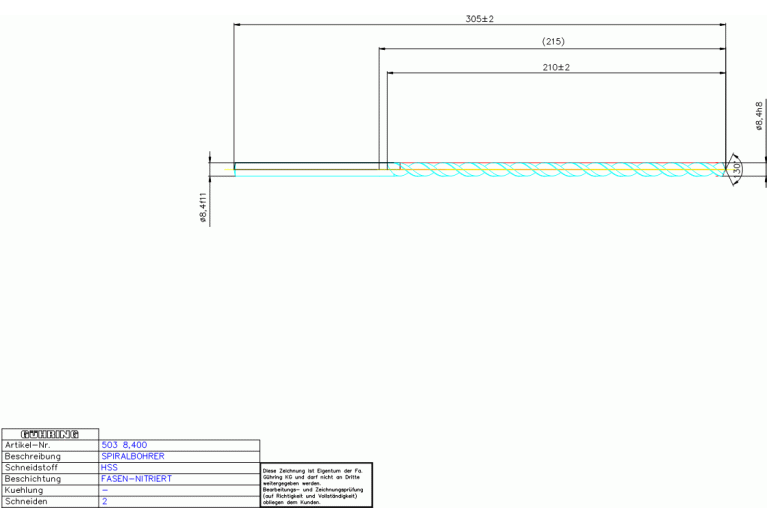Screen dimensions: 767x523
Task: Select the Schneiden value 2
Action: [104, 502]
